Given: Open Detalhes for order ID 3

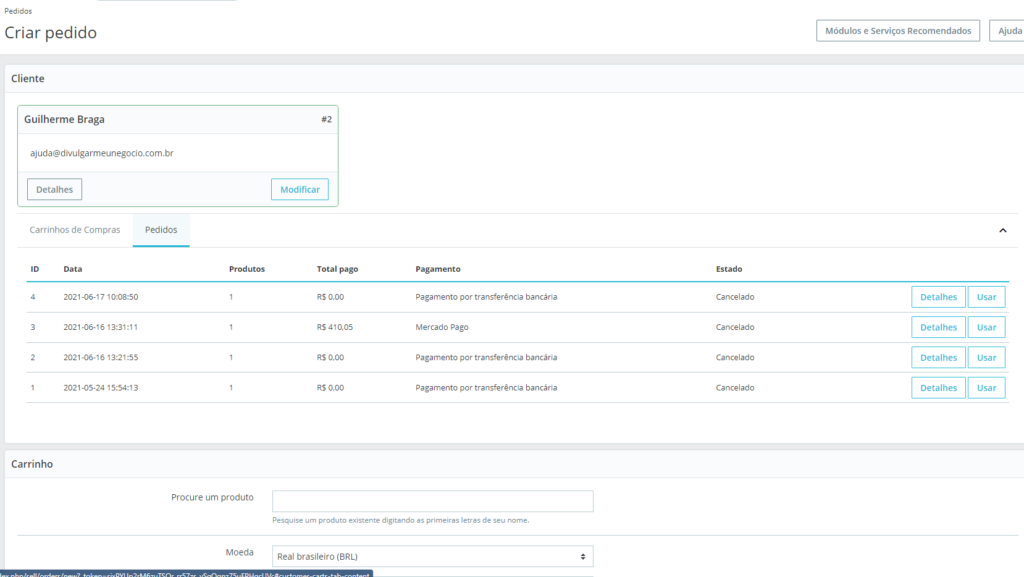Looking at the screenshot, I should click(938, 327).
